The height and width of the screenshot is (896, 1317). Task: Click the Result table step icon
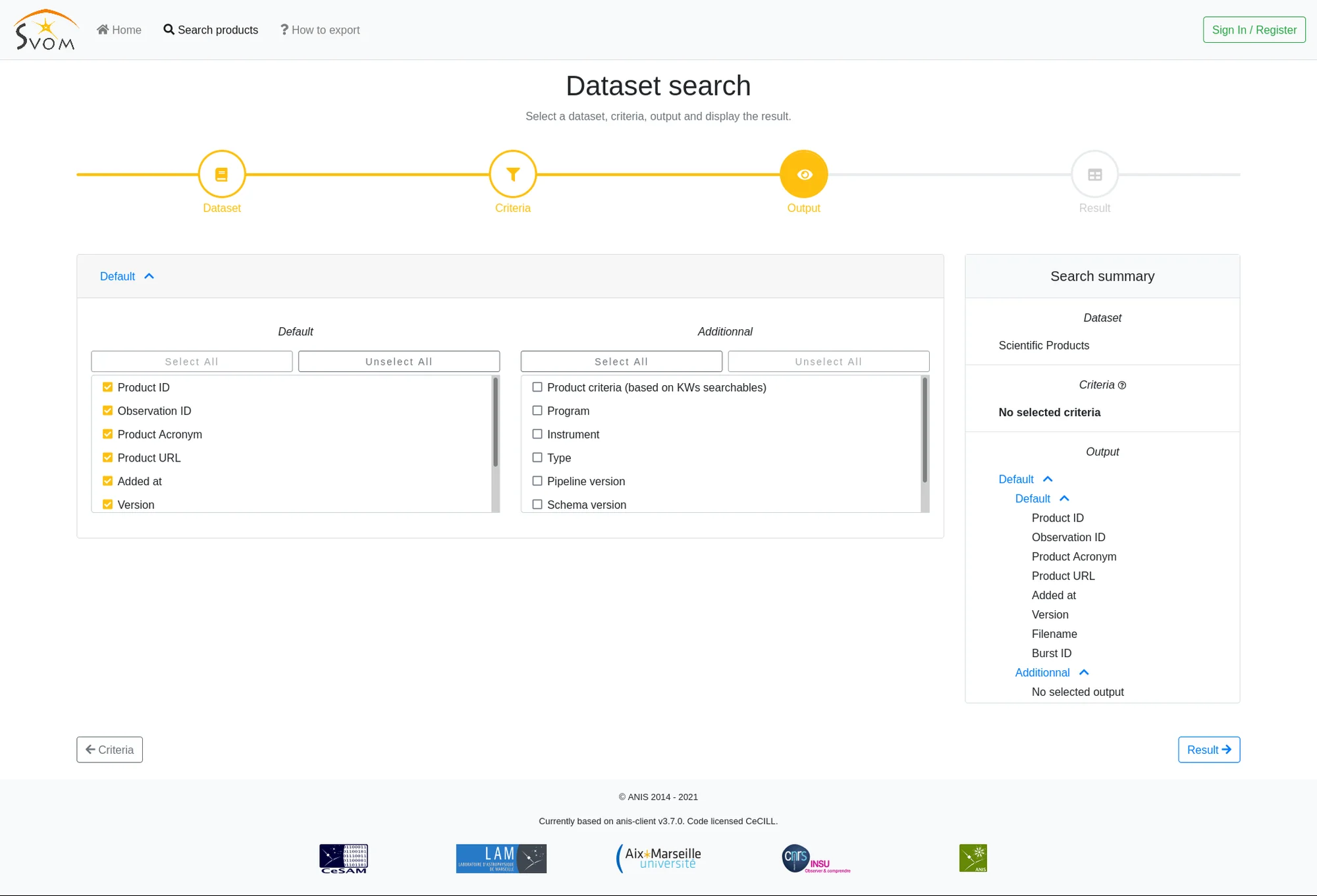(1095, 174)
